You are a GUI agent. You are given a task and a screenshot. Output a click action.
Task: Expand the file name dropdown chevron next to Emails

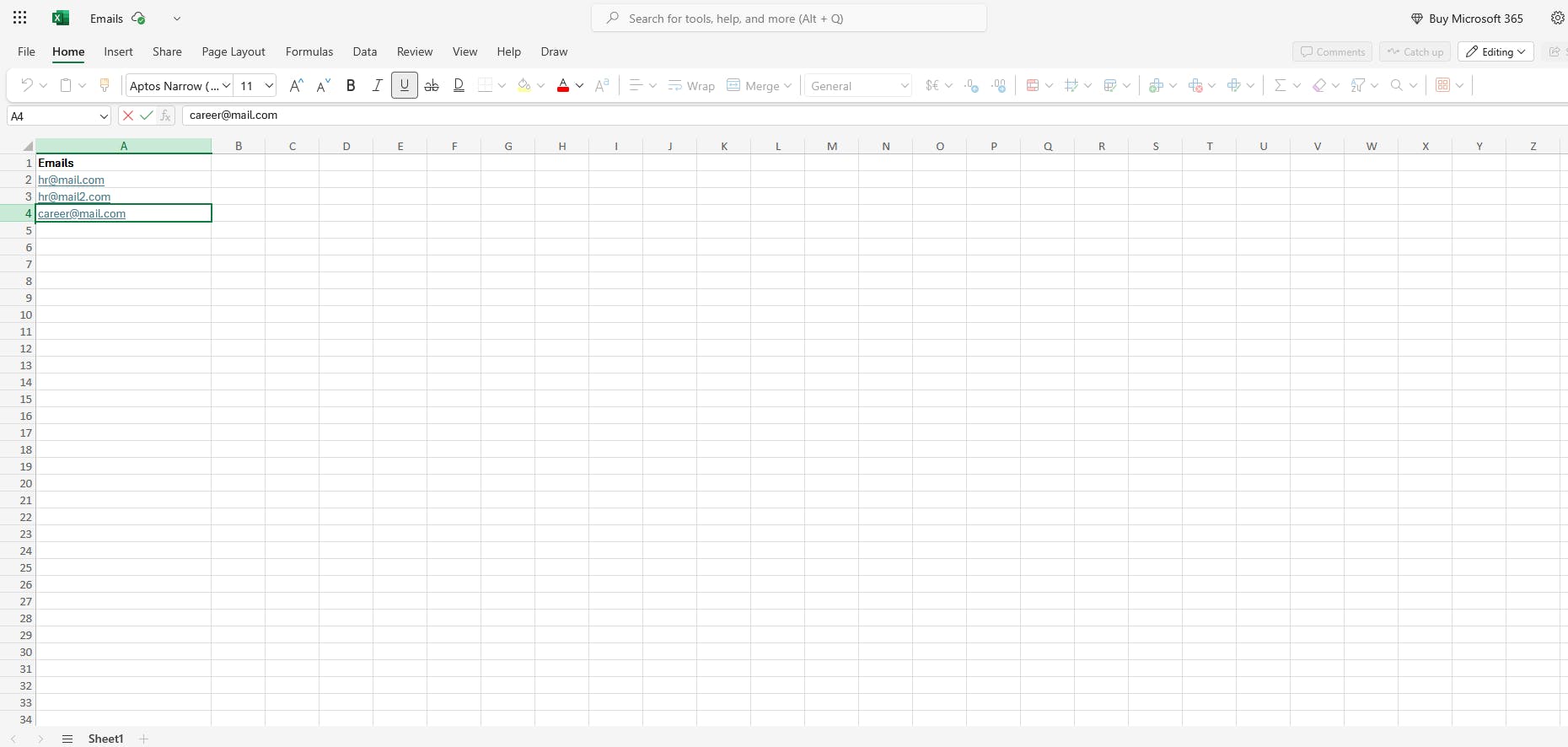pyautogui.click(x=177, y=18)
